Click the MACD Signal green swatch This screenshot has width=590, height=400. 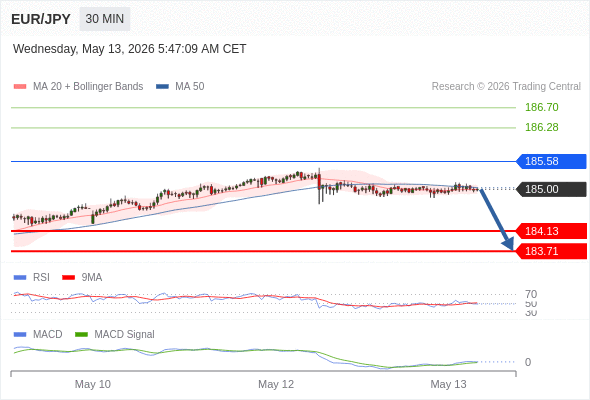coord(81,335)
